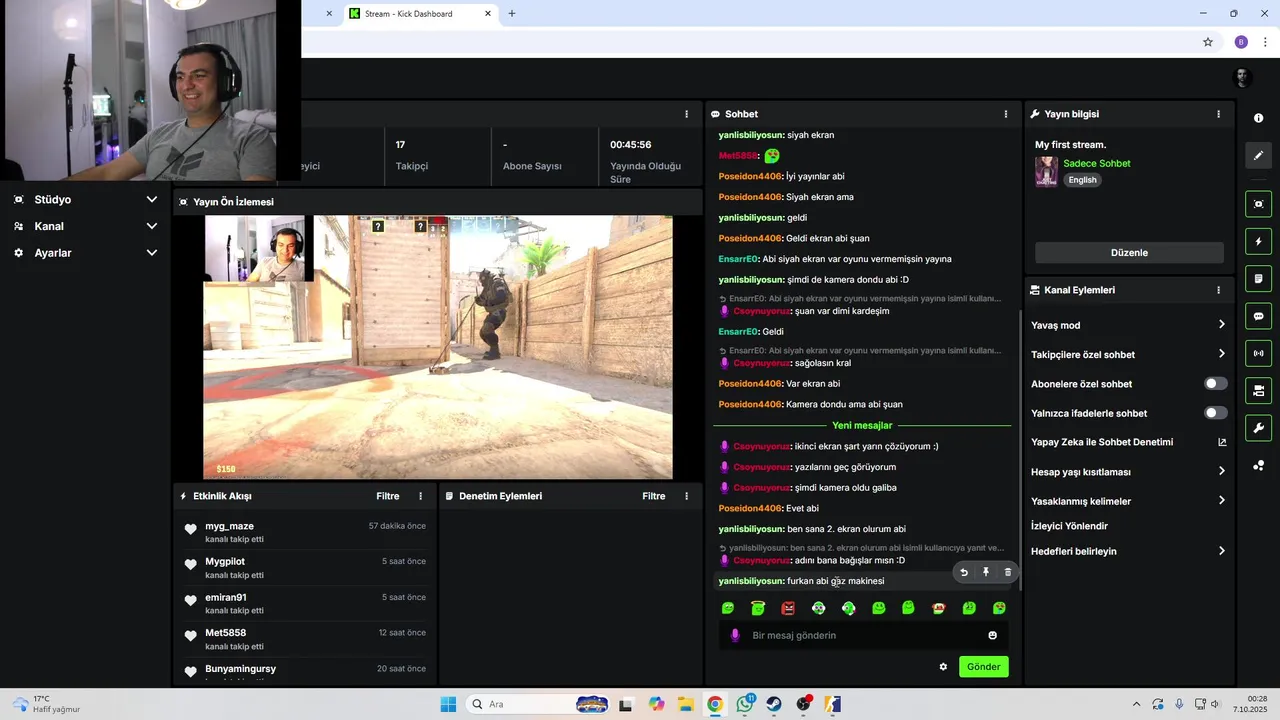Bookmark this page with star icon
Screen dimensions: 1280x720
[1208, 42]
